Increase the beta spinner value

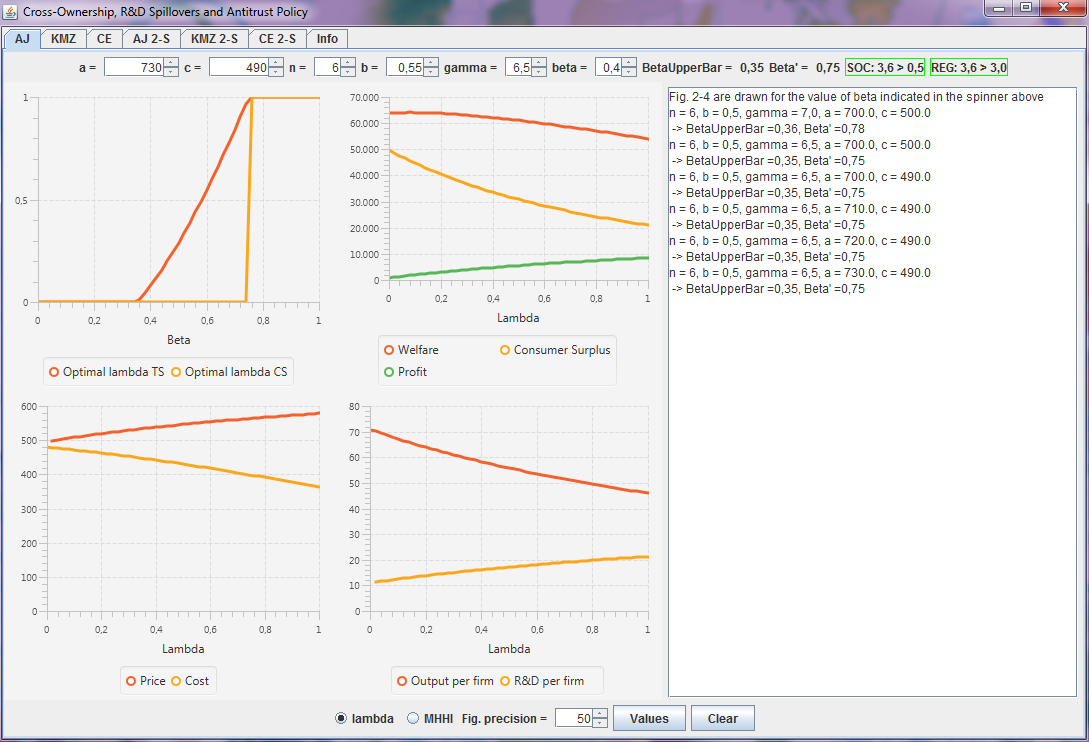click(628, 63)
